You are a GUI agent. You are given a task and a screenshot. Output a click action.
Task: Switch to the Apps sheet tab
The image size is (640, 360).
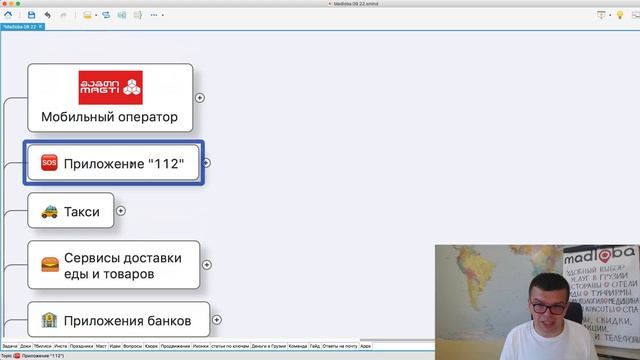click(x=366, y=346)
